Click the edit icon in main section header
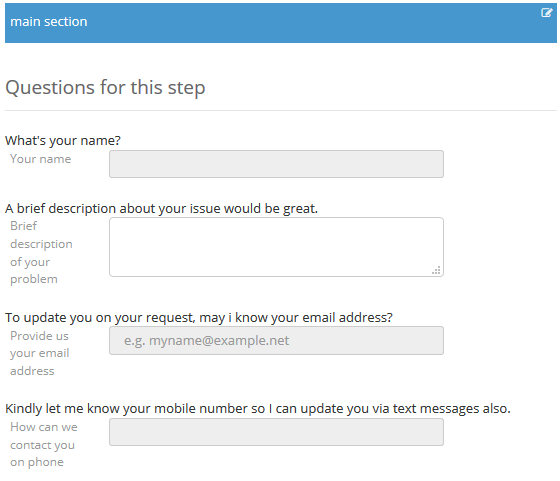The height and width of the screenshot is (481, 560). [x=546, y=13]
